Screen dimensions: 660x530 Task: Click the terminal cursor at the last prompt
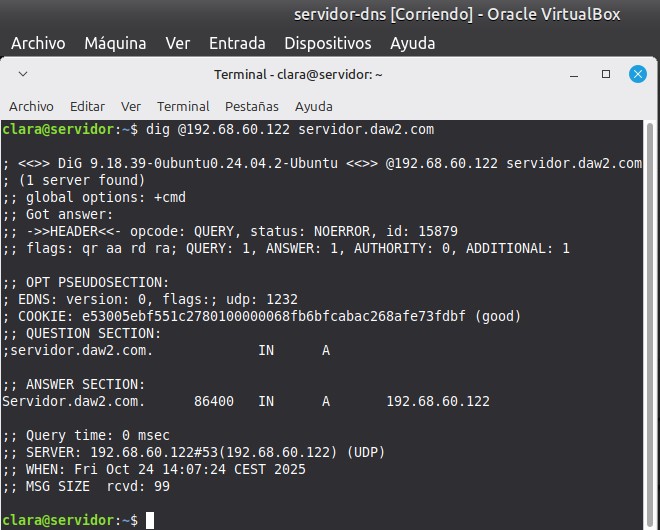(149, 520)
